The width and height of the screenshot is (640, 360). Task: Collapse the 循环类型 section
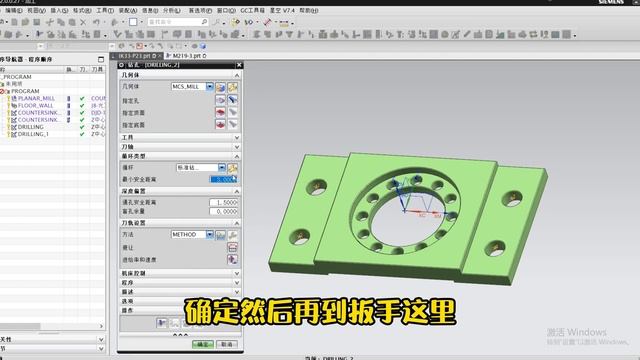point(180,156)
